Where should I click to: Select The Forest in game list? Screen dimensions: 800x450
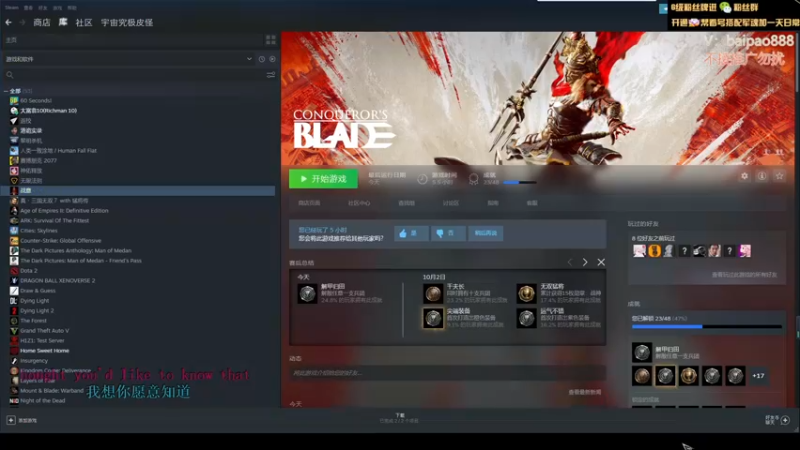pyautogui.click(x=33, y=320)
